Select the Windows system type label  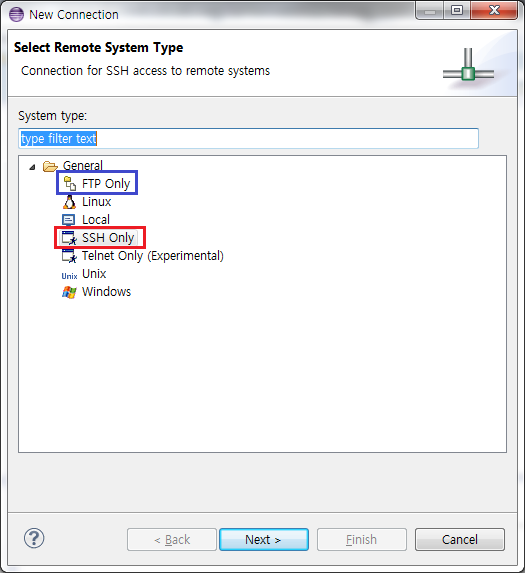106,292
